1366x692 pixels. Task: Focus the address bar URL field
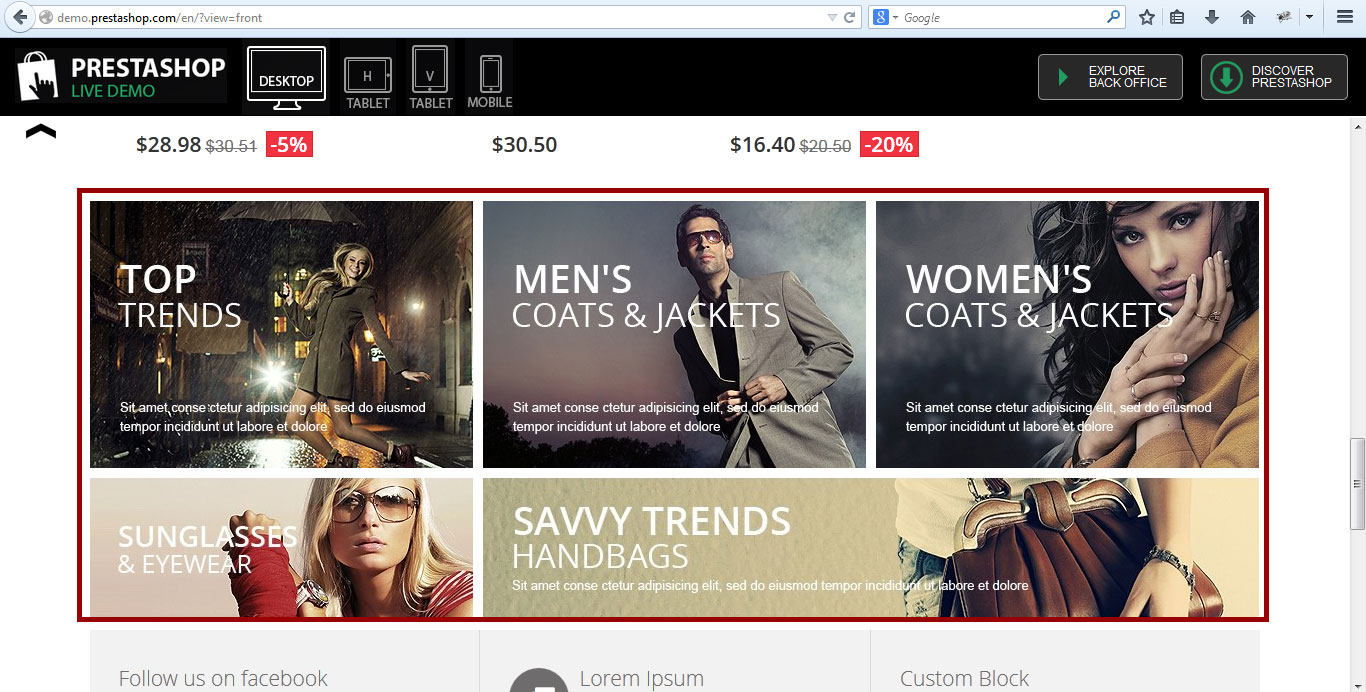click(438, 17)
